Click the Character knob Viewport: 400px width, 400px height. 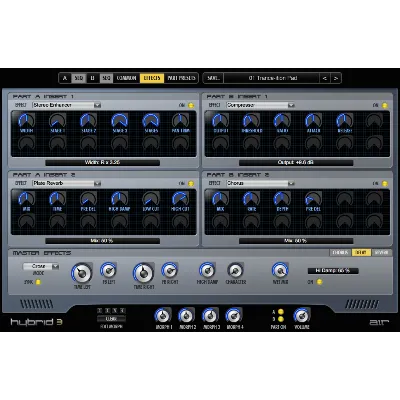(236, 270)
